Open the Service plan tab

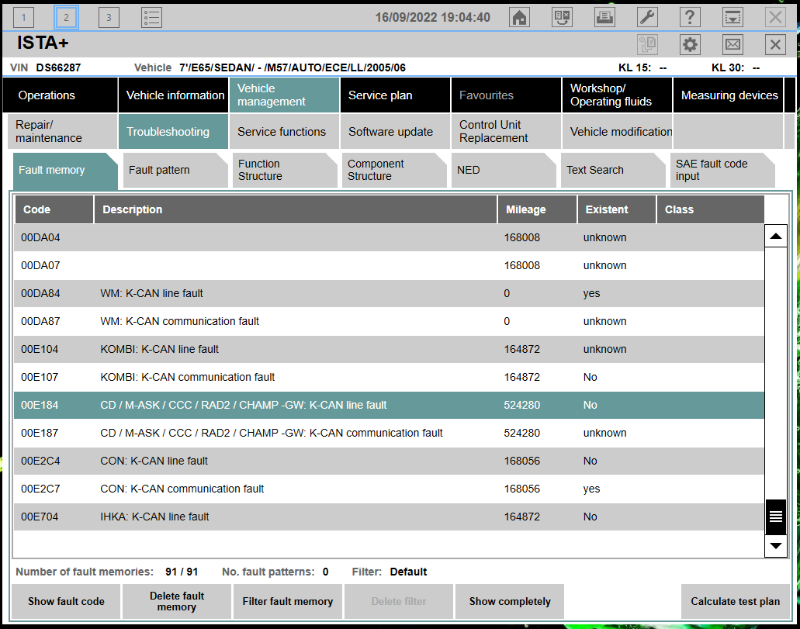(395, 95)
